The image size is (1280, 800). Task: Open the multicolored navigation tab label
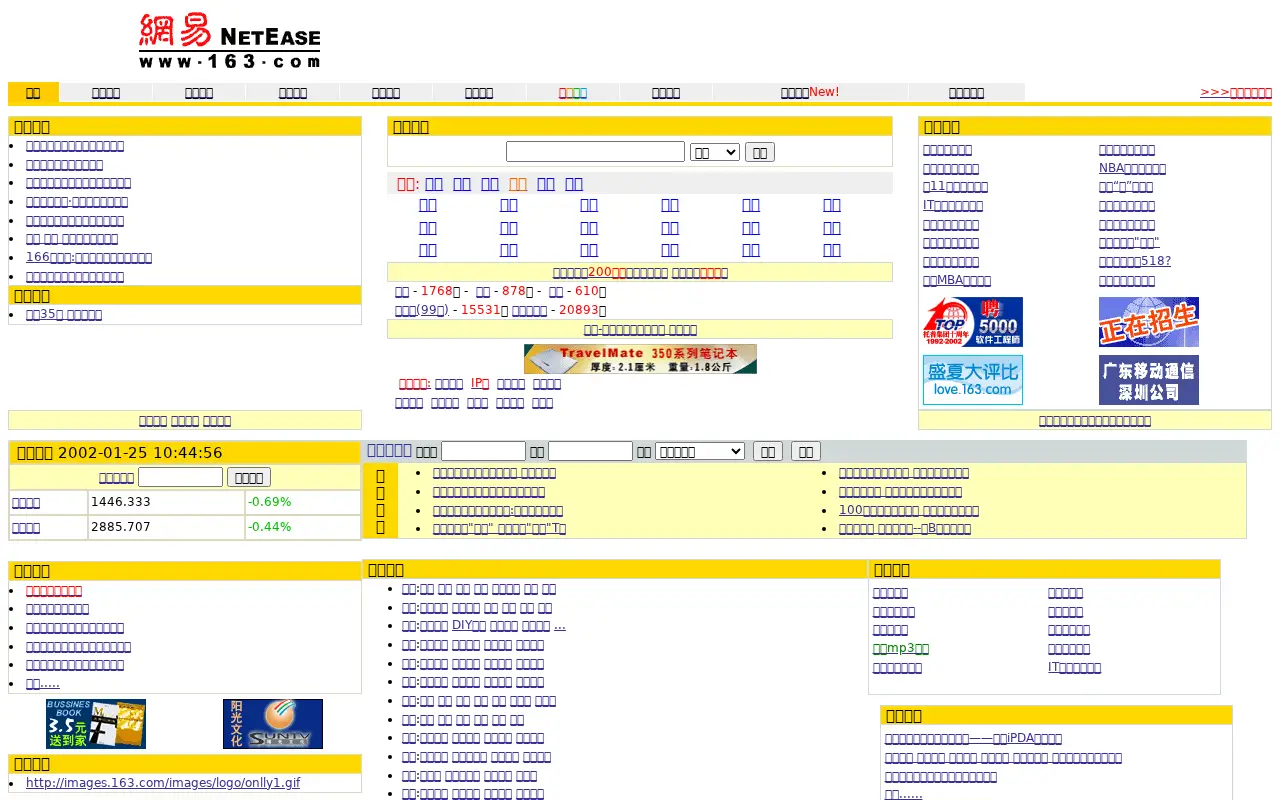[x=573, y=93]
